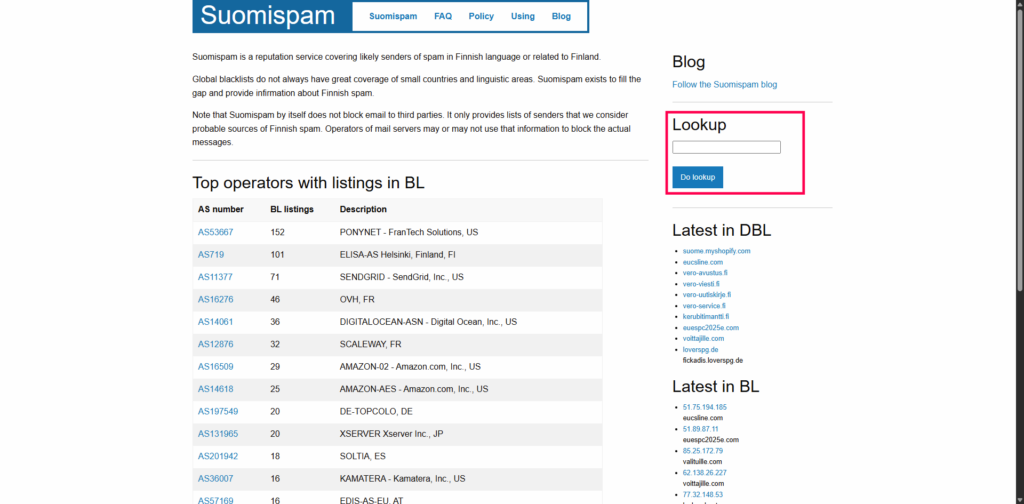Image resolution: width=1024 pixels, height=504 pixels.
Task: Click the Suomispam site logo title
Action: (267, 16)
